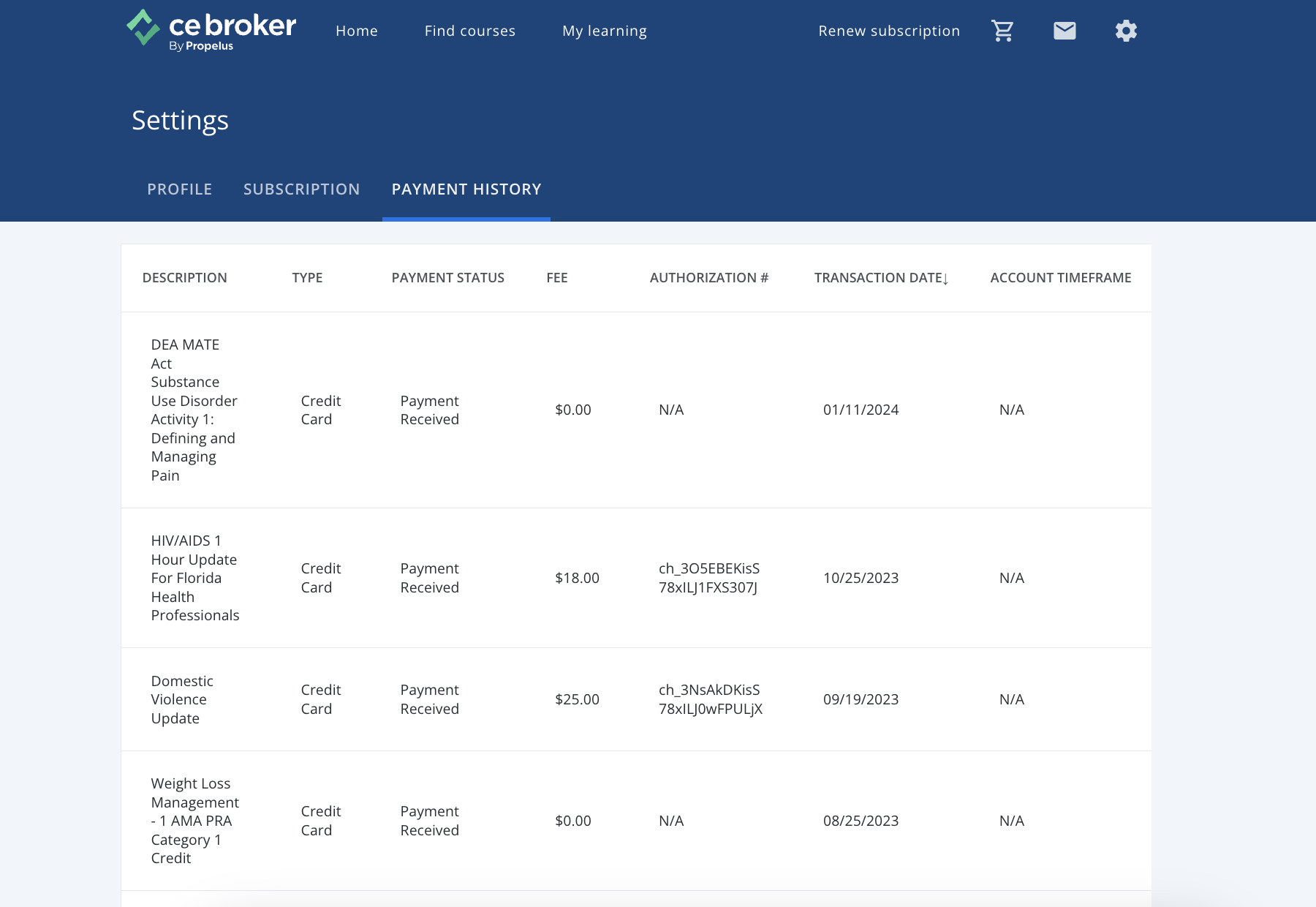Open the messages inbox

pyautogui.click(x=1064, y=30)
